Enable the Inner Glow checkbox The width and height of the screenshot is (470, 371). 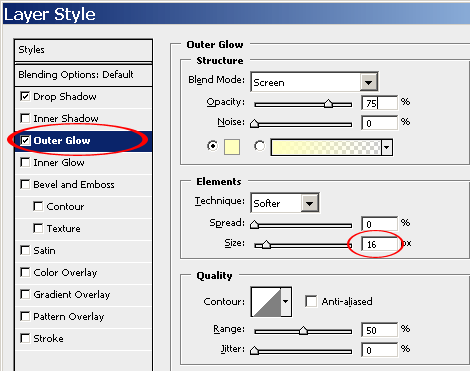pos(25,162)
